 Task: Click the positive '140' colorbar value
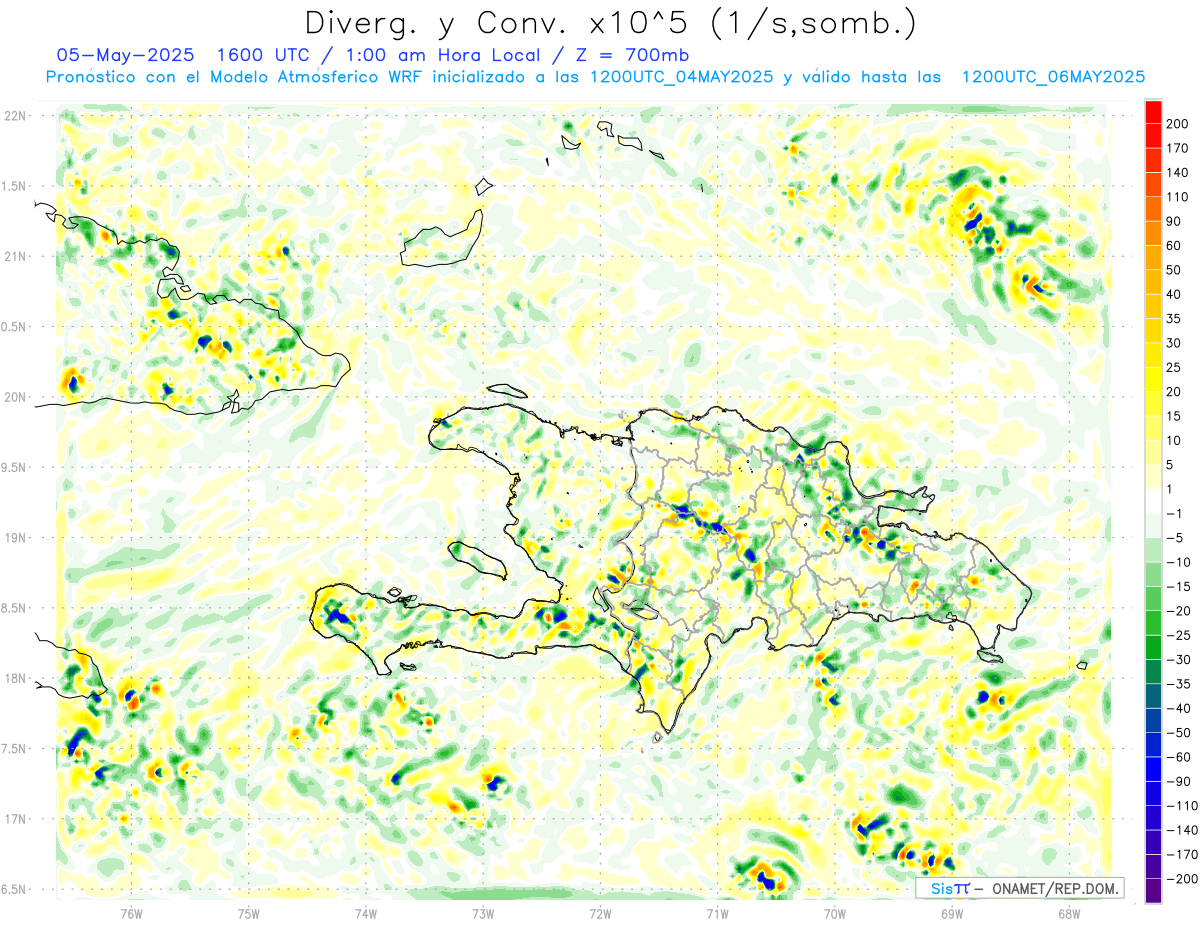point(1177,172)
